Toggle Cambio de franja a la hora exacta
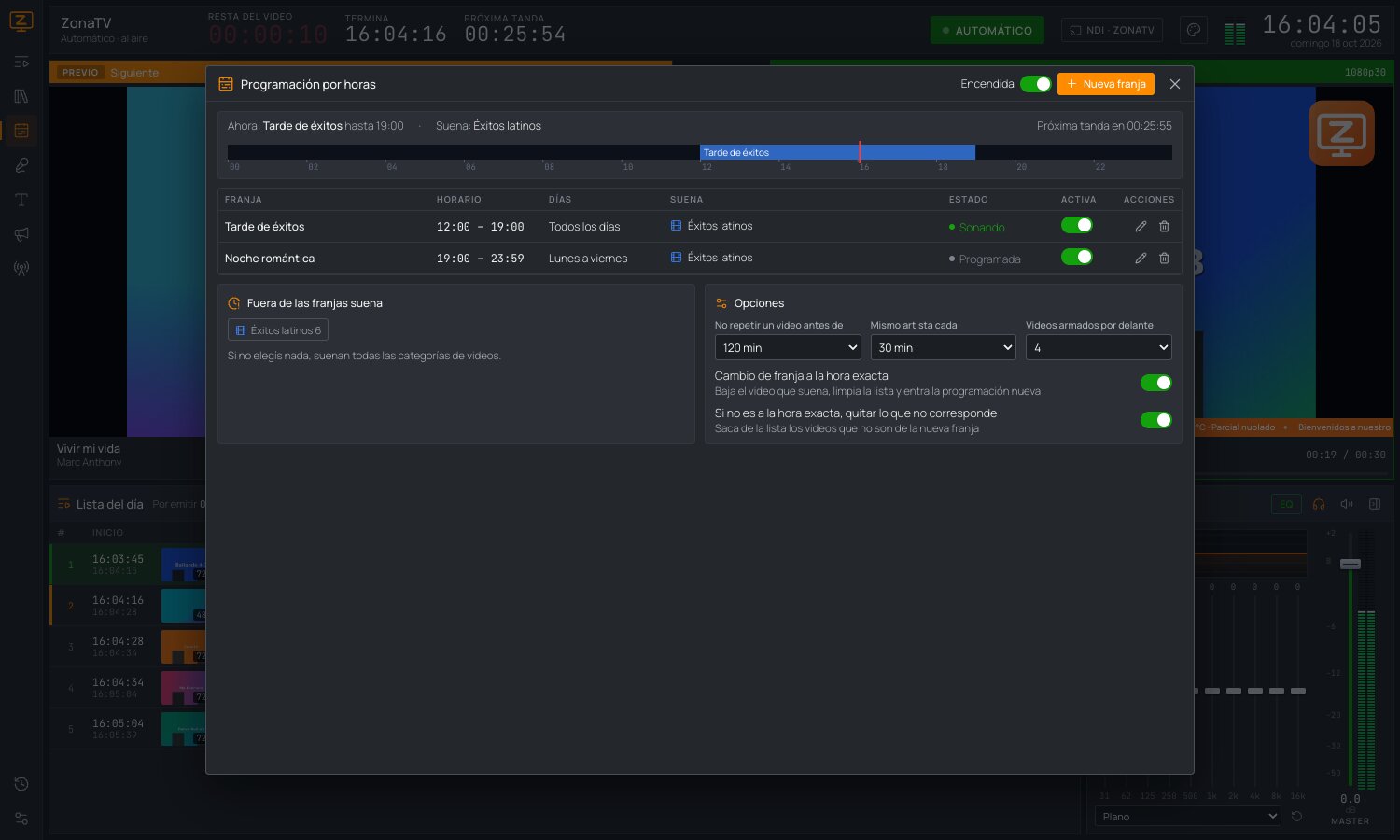The height and width of the screenshot is (840, 1400). point(1156,383)
